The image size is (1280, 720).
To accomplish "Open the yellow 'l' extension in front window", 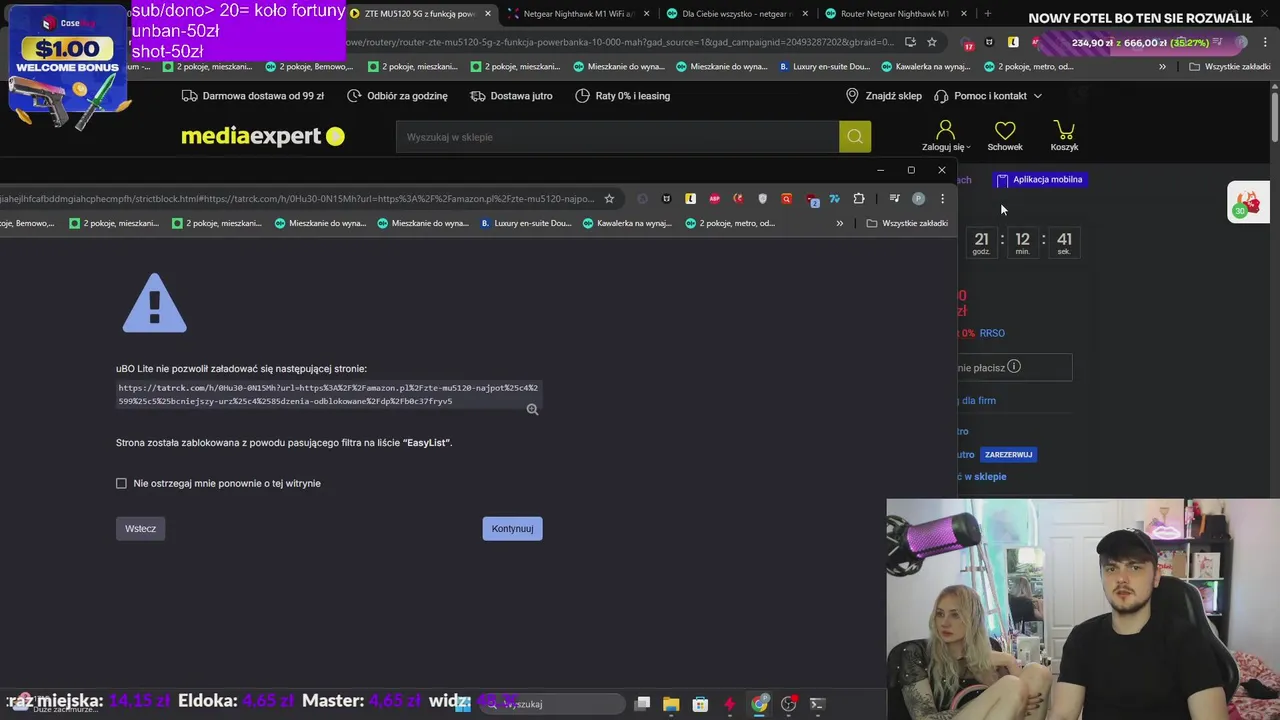I will click(x=690, y=198).
